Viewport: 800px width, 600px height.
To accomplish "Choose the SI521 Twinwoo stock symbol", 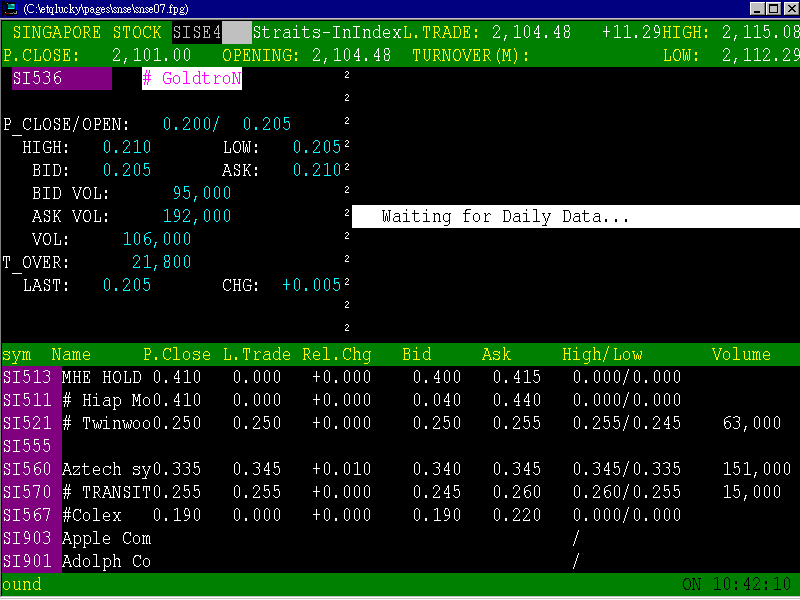I will tap(27, 424).
